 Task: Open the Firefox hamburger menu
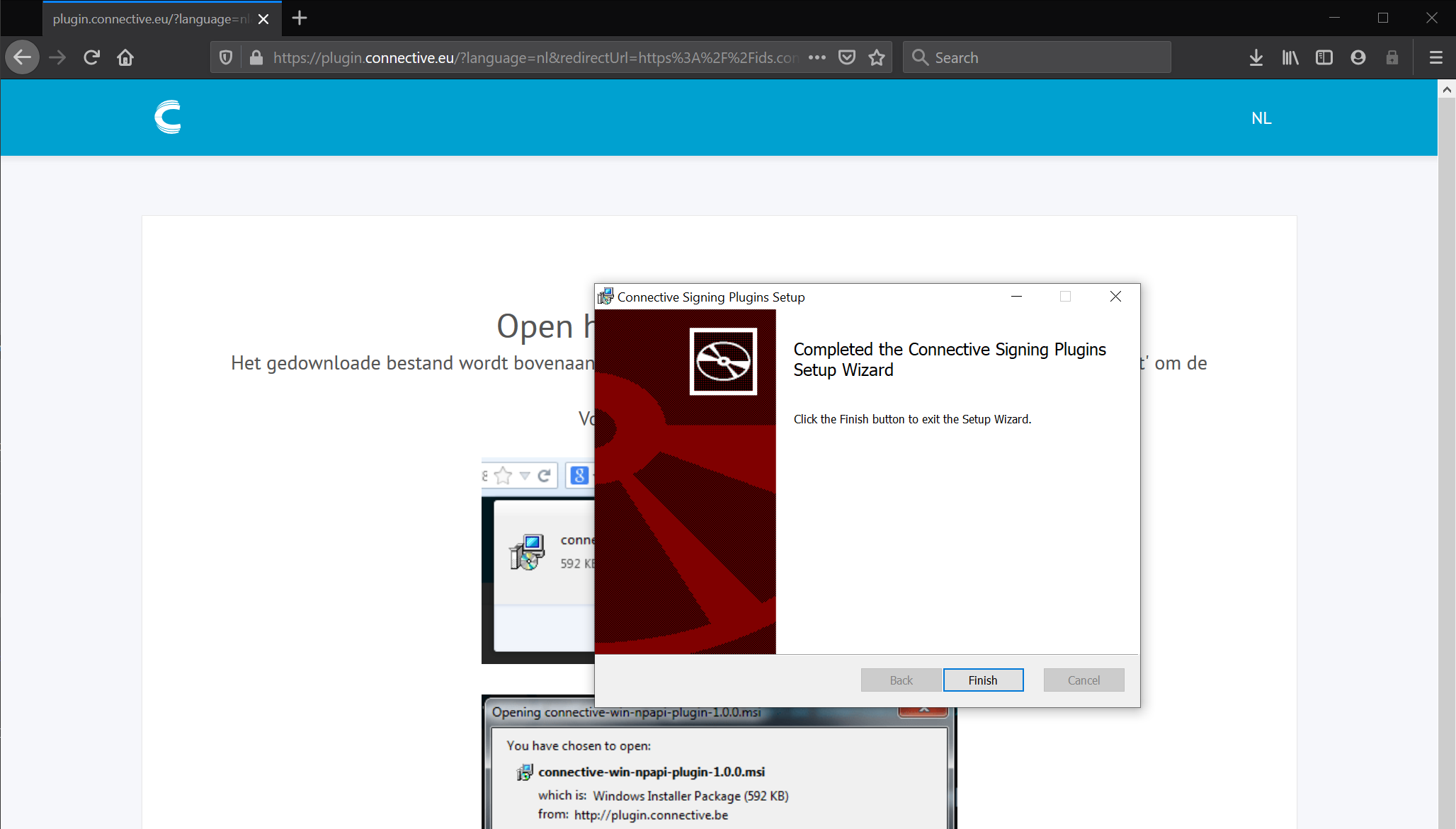[x=1436, y=57]
